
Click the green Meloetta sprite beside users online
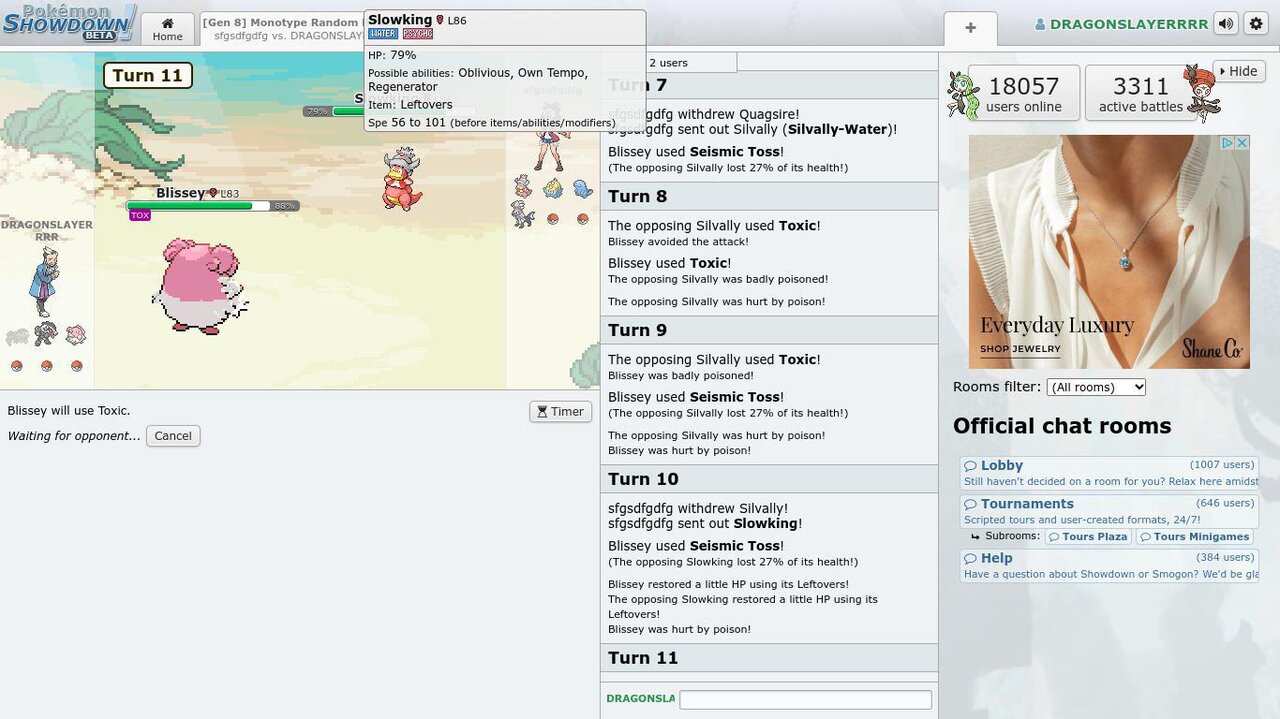pos(961,94)
